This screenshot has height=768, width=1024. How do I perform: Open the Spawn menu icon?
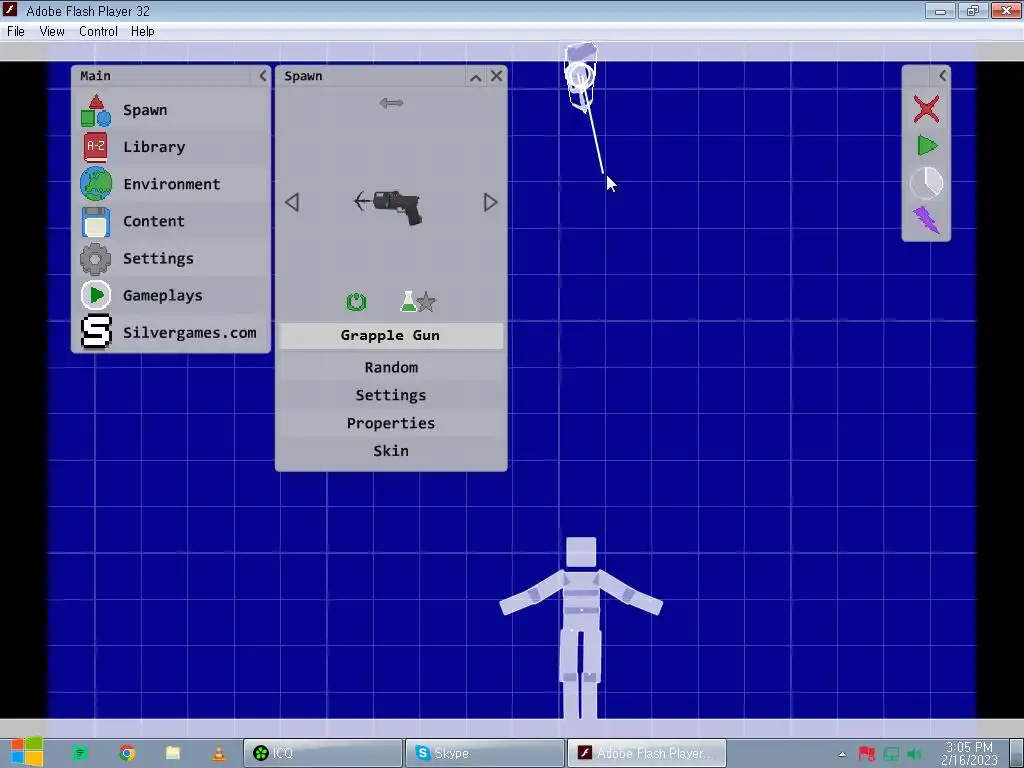pos(96,110)
